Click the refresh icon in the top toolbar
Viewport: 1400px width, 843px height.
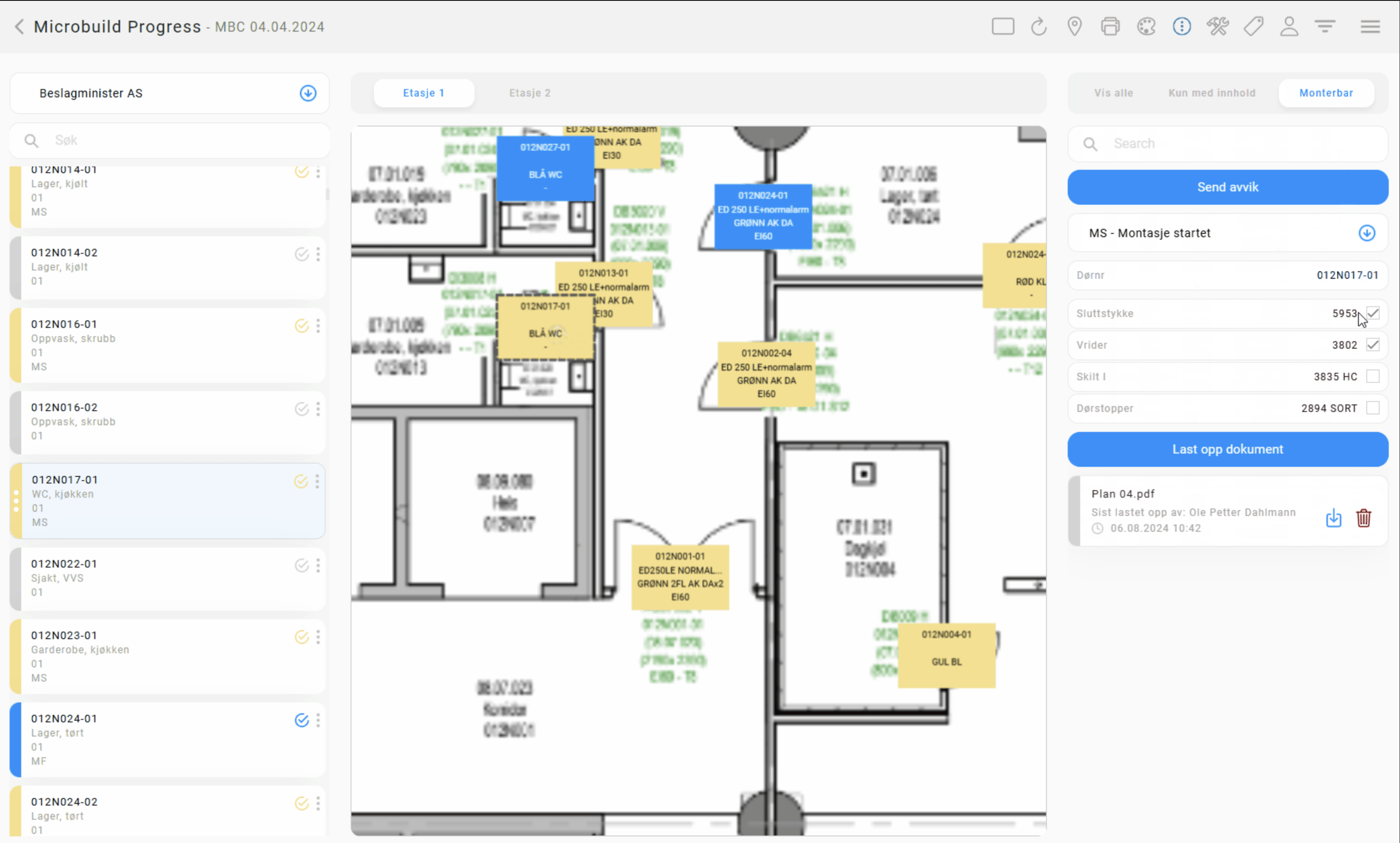pos(1039,27)
